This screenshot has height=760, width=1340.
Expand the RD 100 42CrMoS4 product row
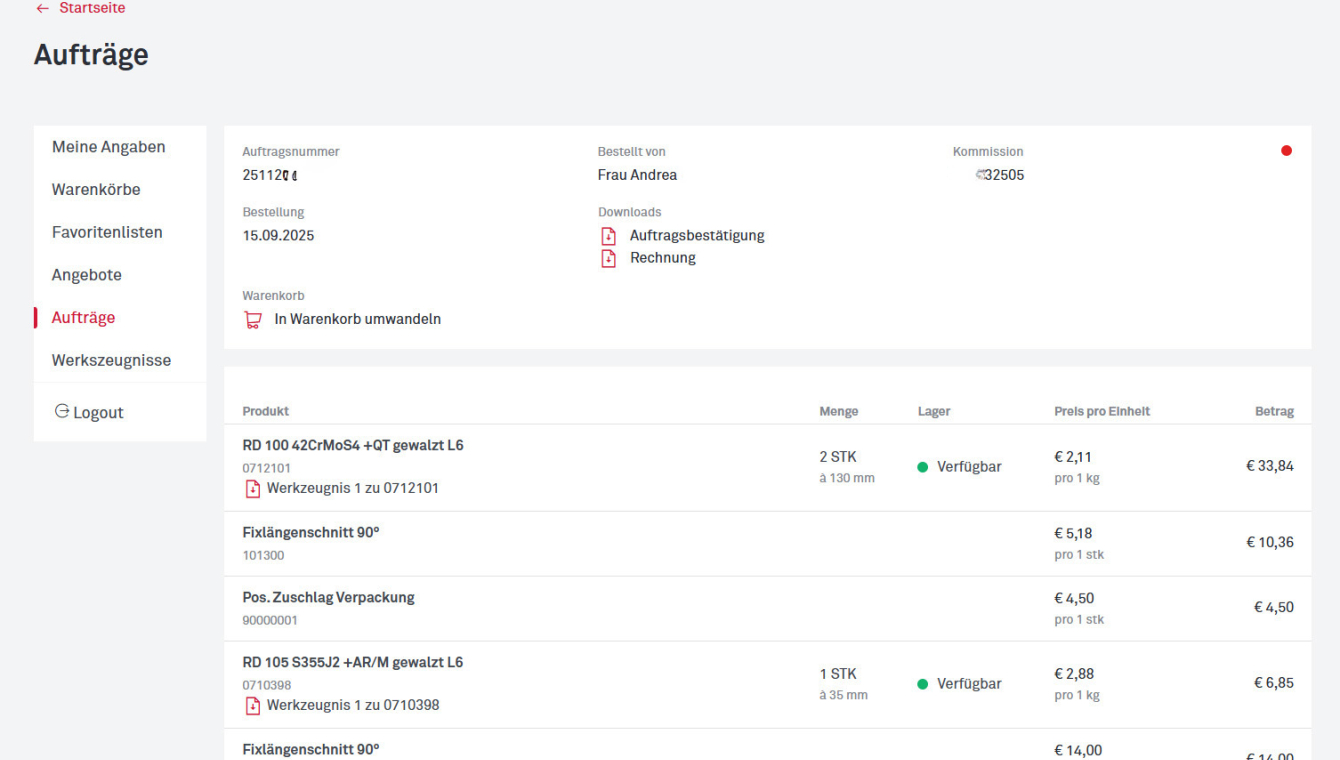click(353, 444)
